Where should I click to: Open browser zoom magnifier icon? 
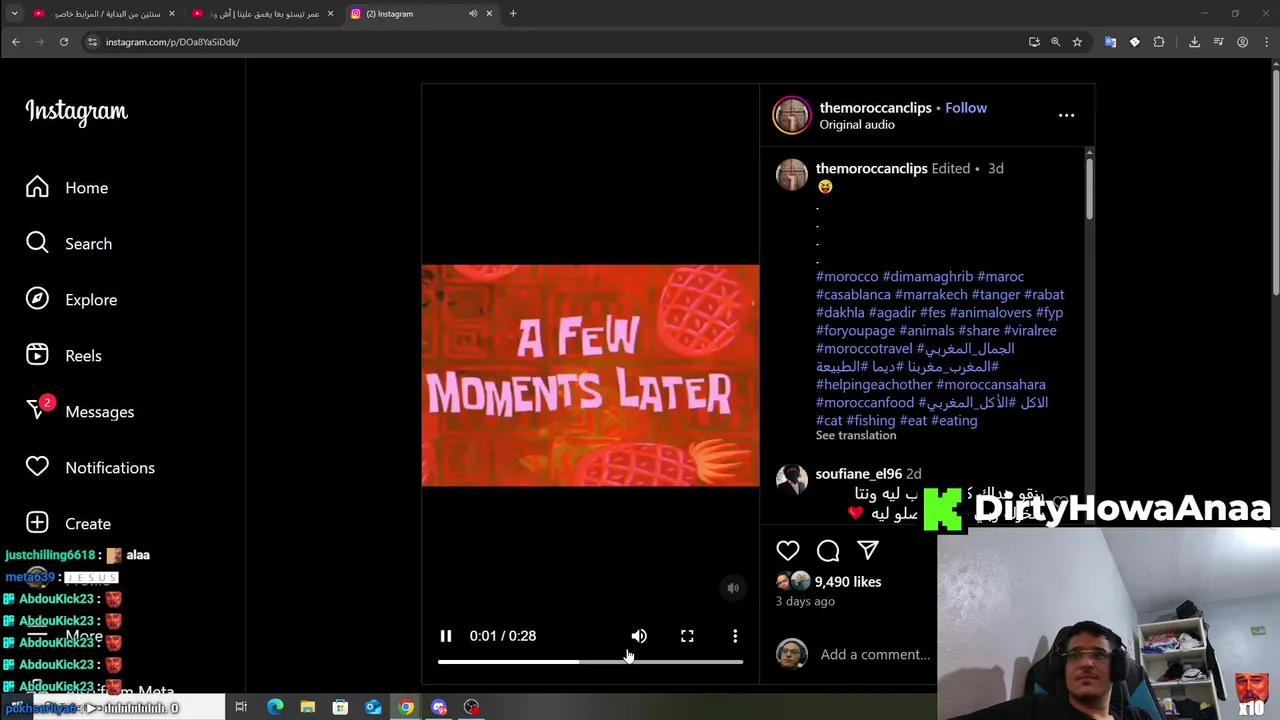pyautogui.click(x=1055, y=42)
